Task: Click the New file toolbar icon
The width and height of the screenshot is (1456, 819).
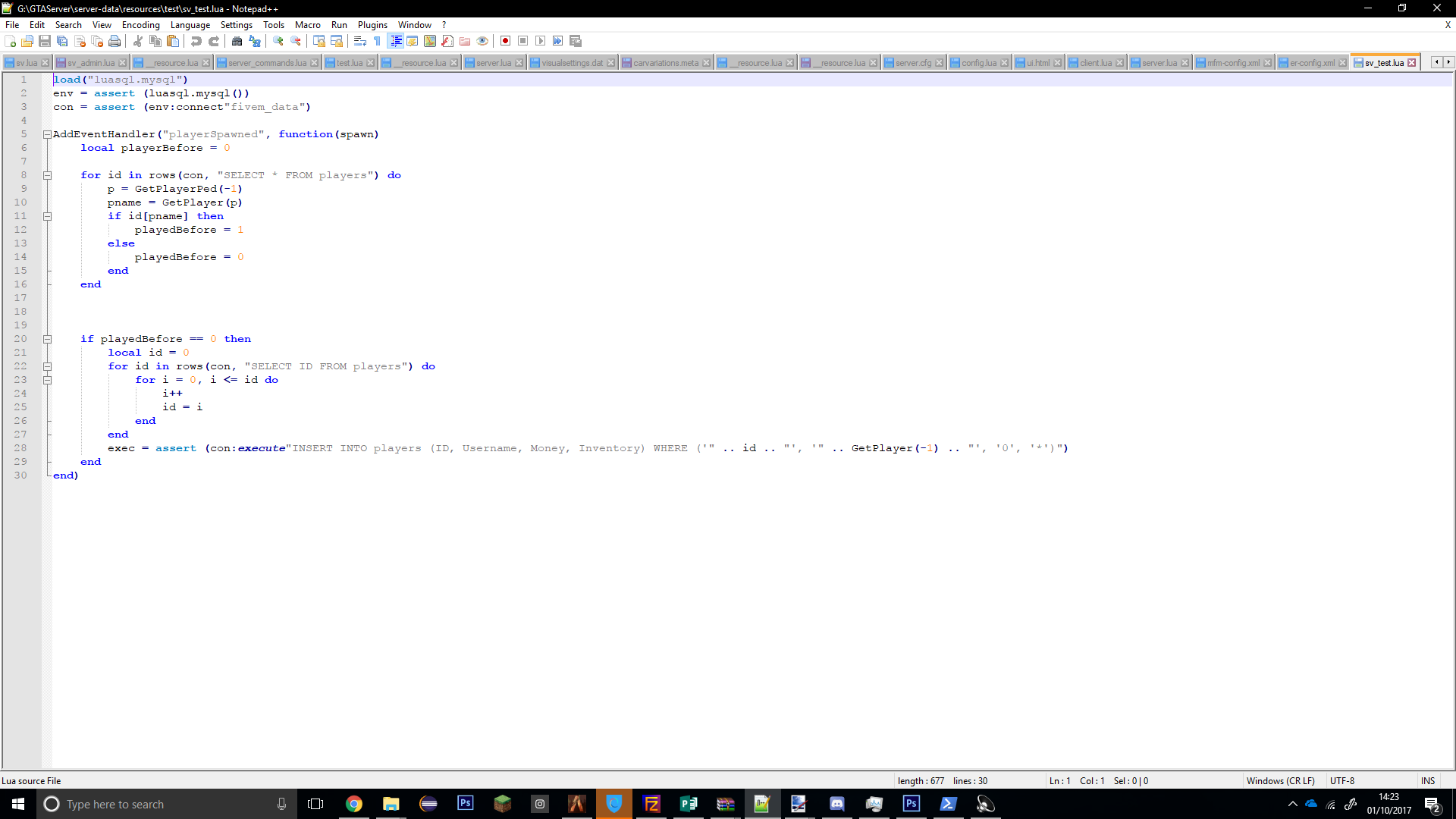Action: pyautogui.click(x=11, y=41)
